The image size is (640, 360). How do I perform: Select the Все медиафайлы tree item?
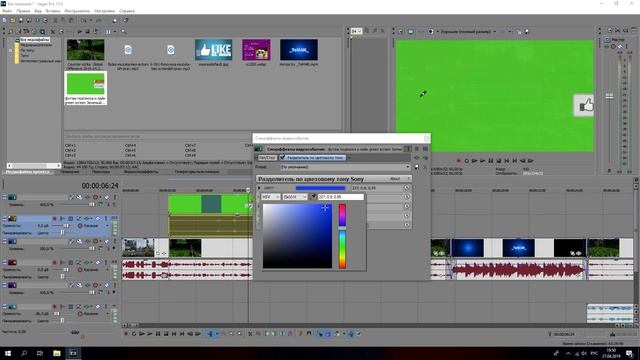point(35,40)
